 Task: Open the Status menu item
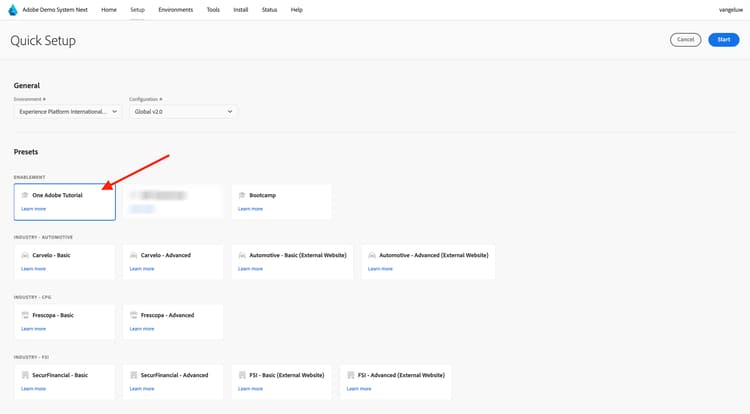click(269, 10)
